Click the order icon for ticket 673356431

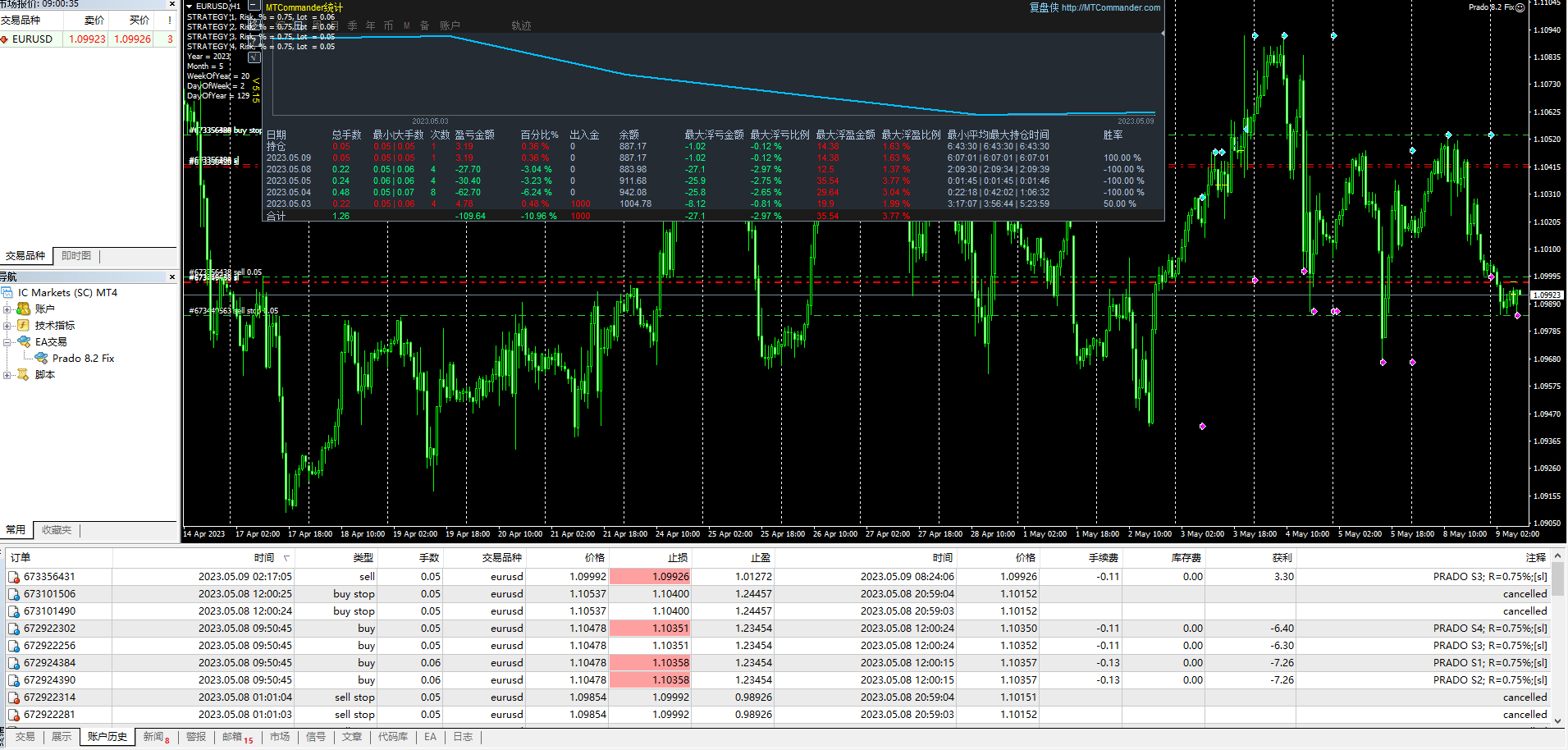[x=14, y=577]
